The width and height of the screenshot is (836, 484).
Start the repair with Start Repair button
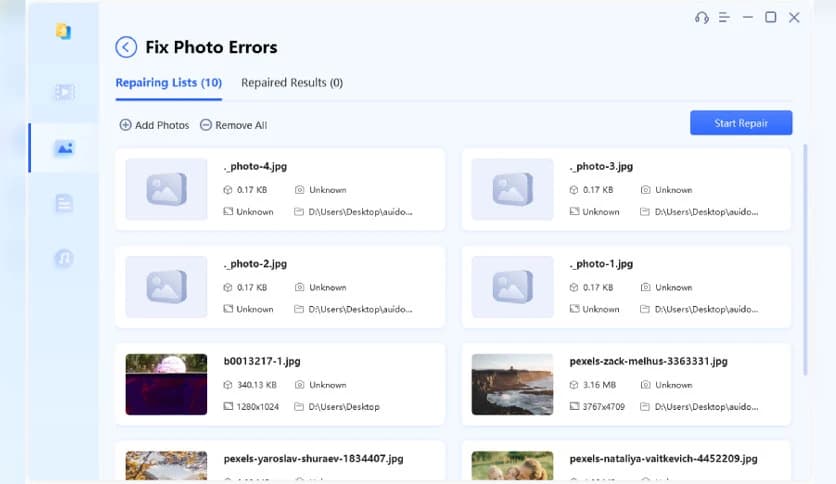point(741,123)
